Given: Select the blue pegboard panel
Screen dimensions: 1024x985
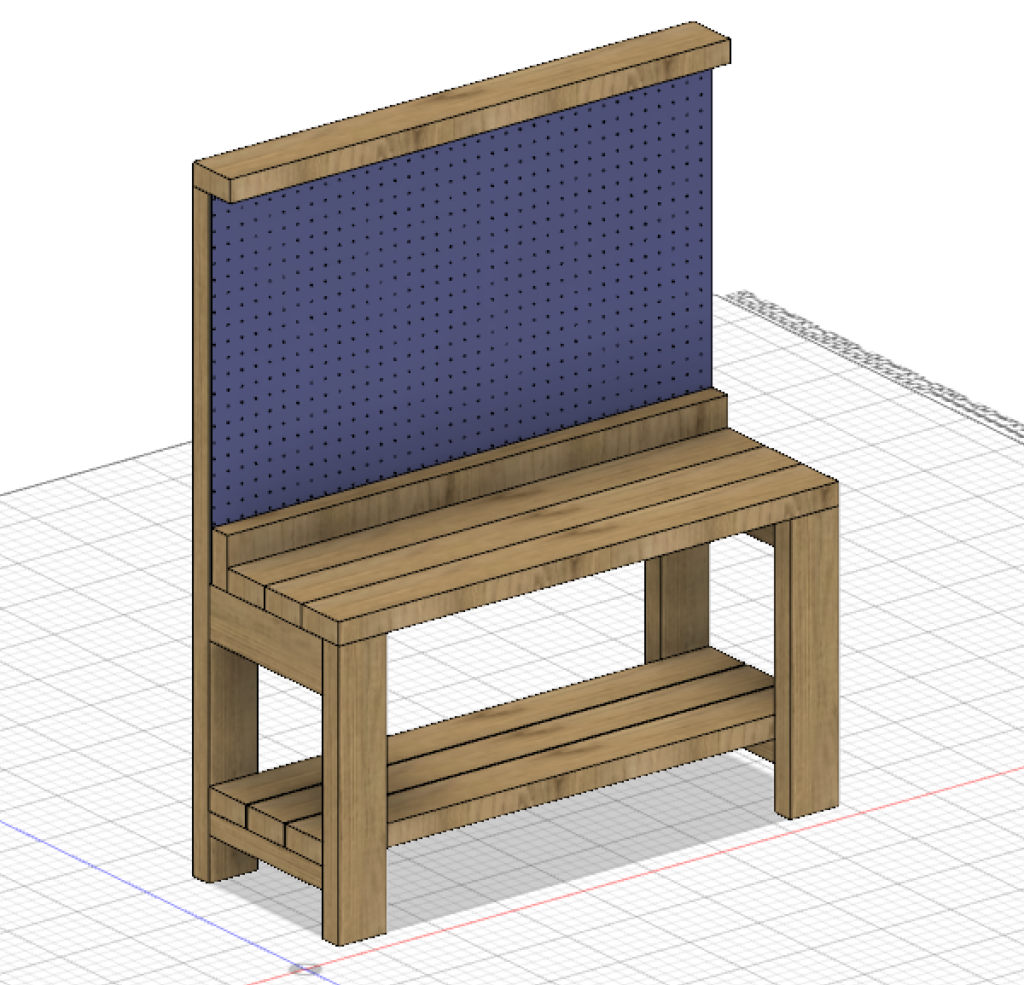Looking at the screenshot, I should (460, 300).
